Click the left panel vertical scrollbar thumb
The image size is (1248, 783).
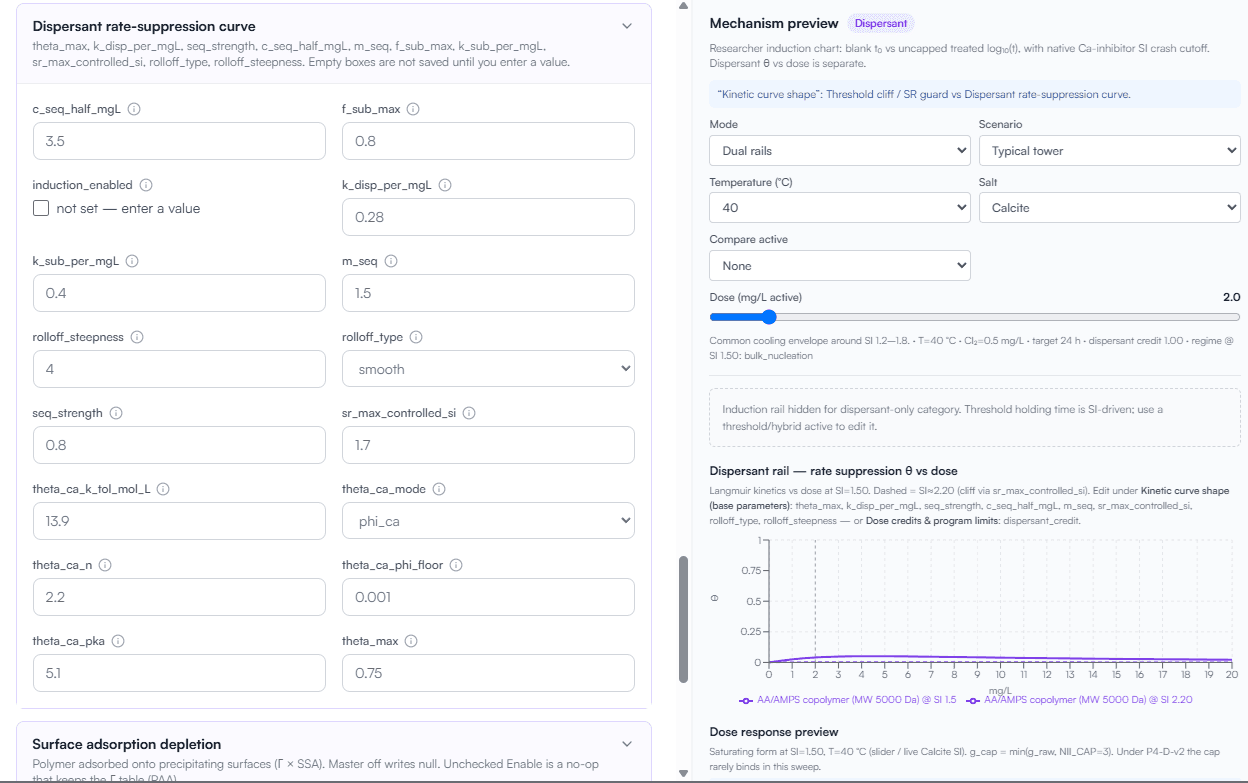click(684, 618)
